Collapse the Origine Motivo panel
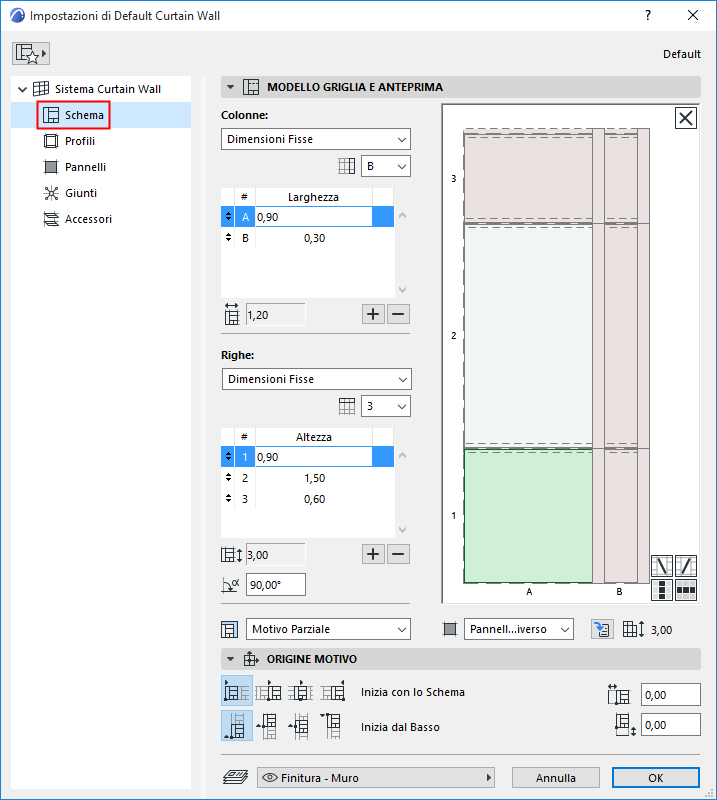 tap(230, 659)
